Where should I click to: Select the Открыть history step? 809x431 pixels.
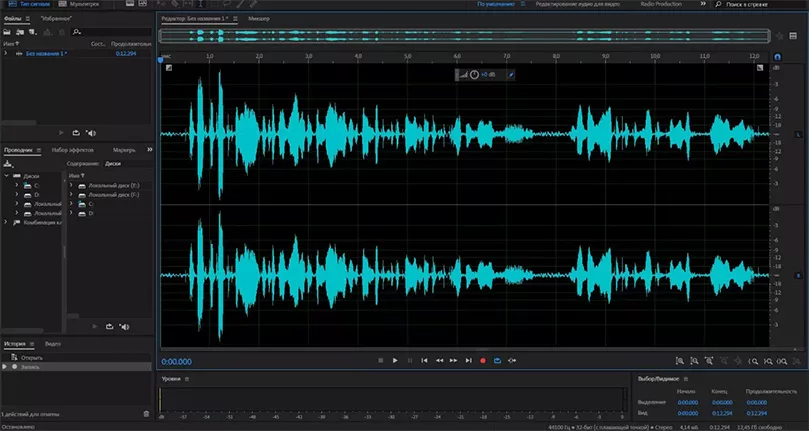(x=32, y=357)
